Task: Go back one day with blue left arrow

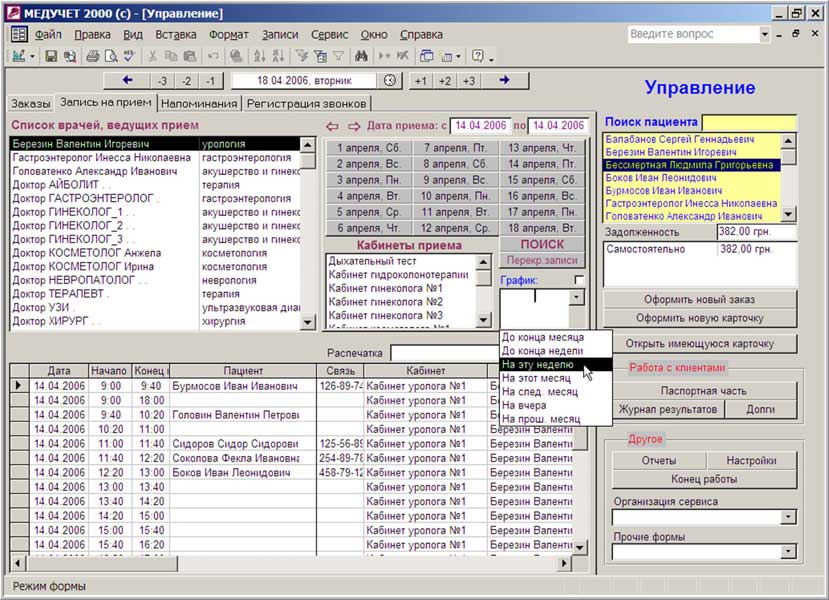Action: point(127,80)
